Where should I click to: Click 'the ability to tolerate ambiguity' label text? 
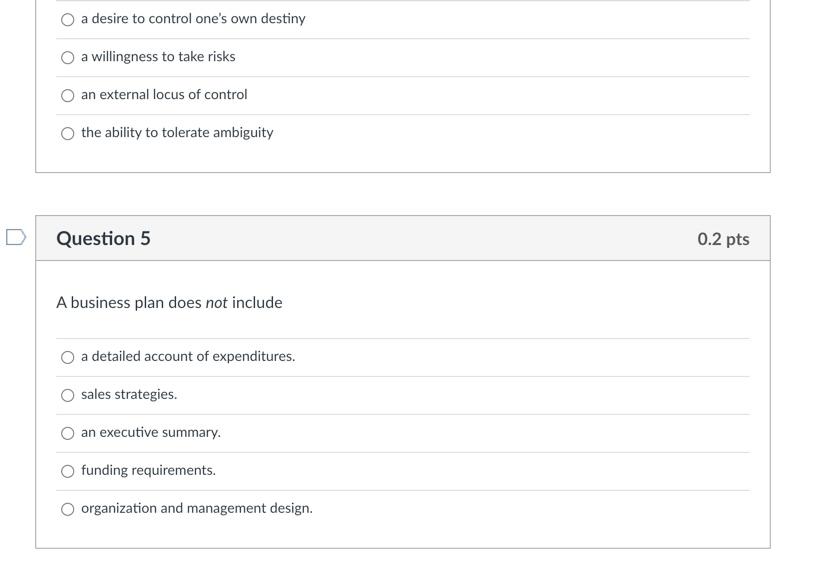click(x=177, y=132)
